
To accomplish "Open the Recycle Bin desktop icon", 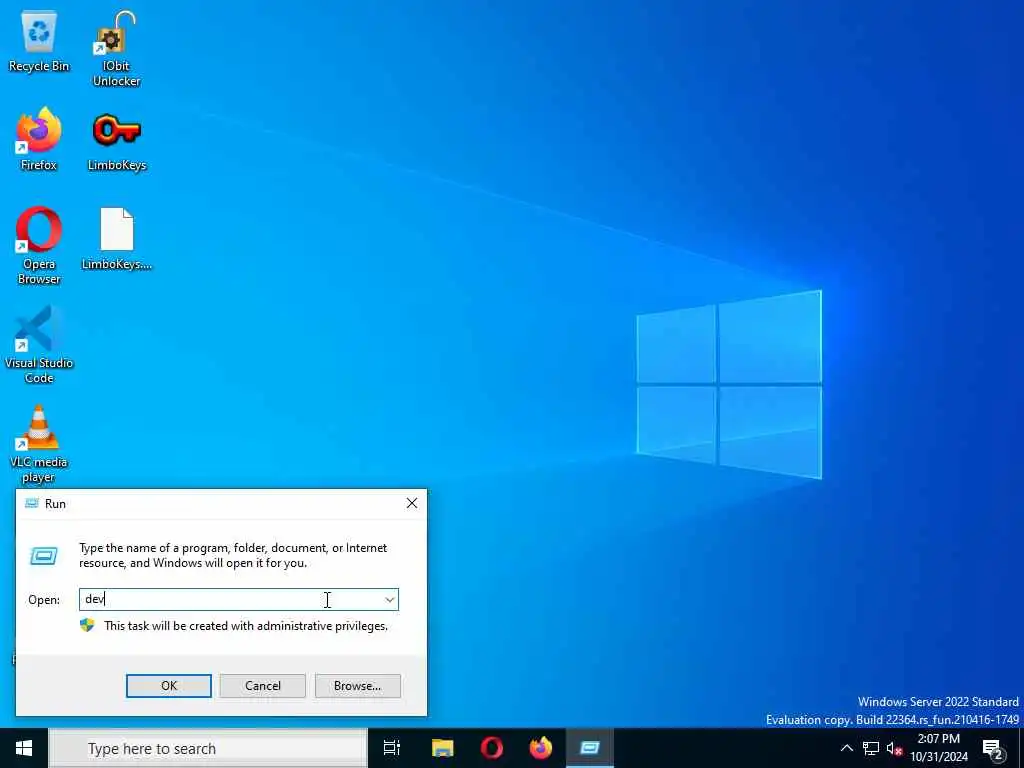I will (39, 40).
